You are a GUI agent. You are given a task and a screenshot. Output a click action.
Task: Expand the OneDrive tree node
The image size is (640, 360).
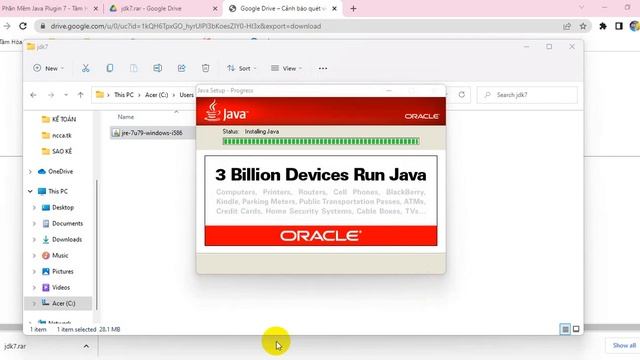[30, 171]
